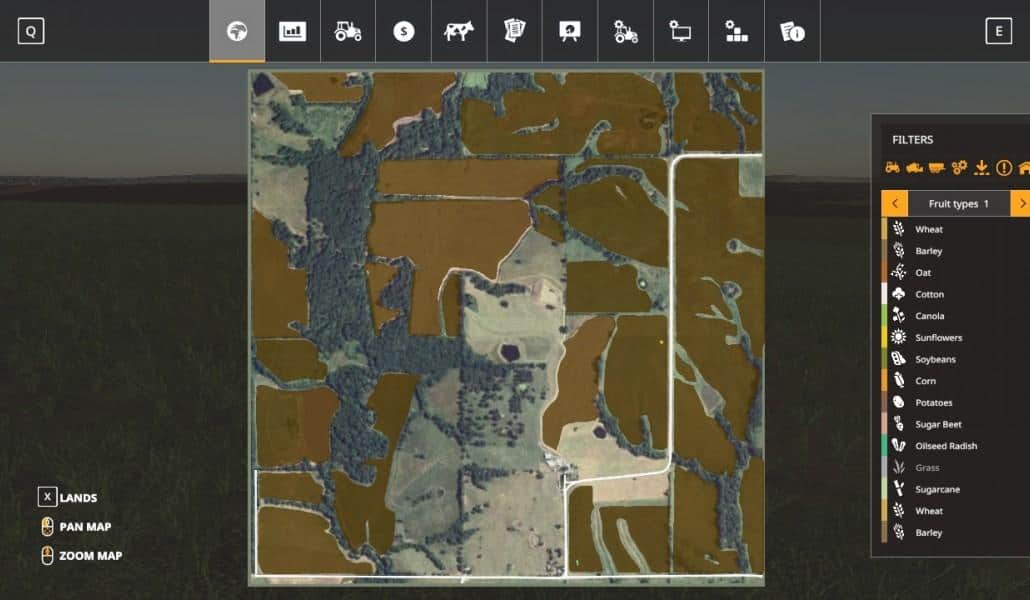This screenshot has height=600, width=1030.
Task: Click the Cotton white color swatch
Action: point(884,294)
